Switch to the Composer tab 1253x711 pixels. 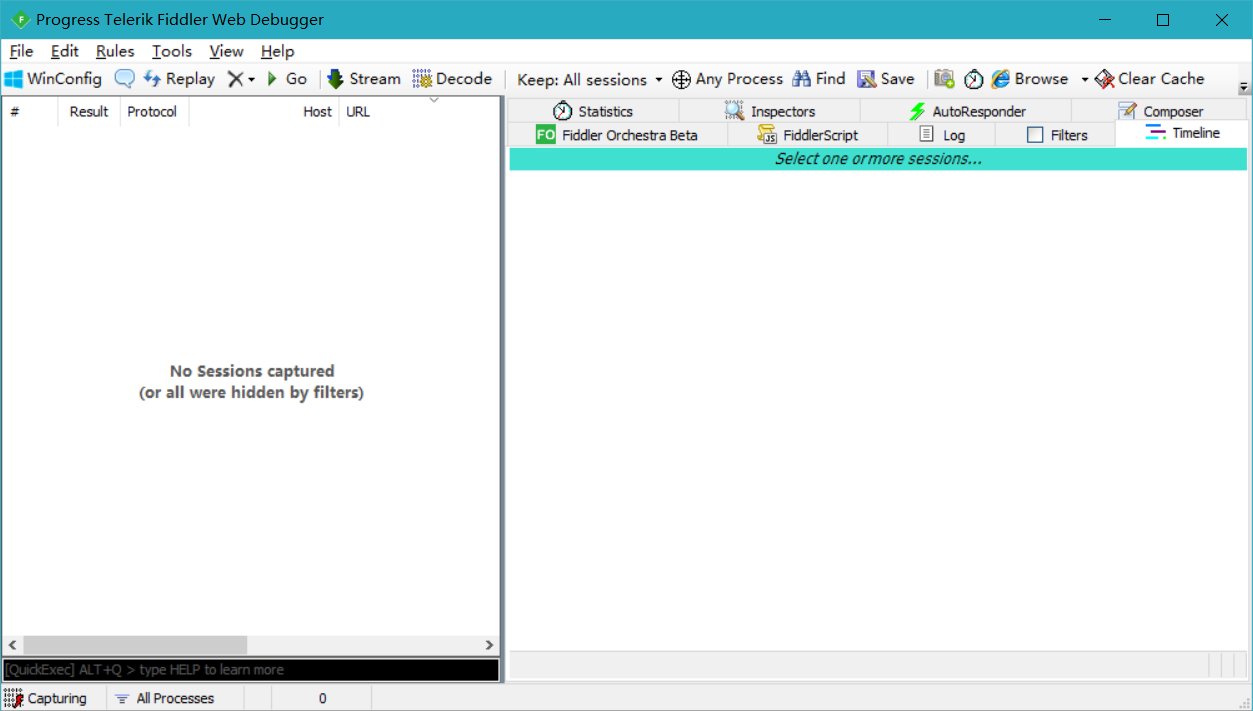[1160, 111]
